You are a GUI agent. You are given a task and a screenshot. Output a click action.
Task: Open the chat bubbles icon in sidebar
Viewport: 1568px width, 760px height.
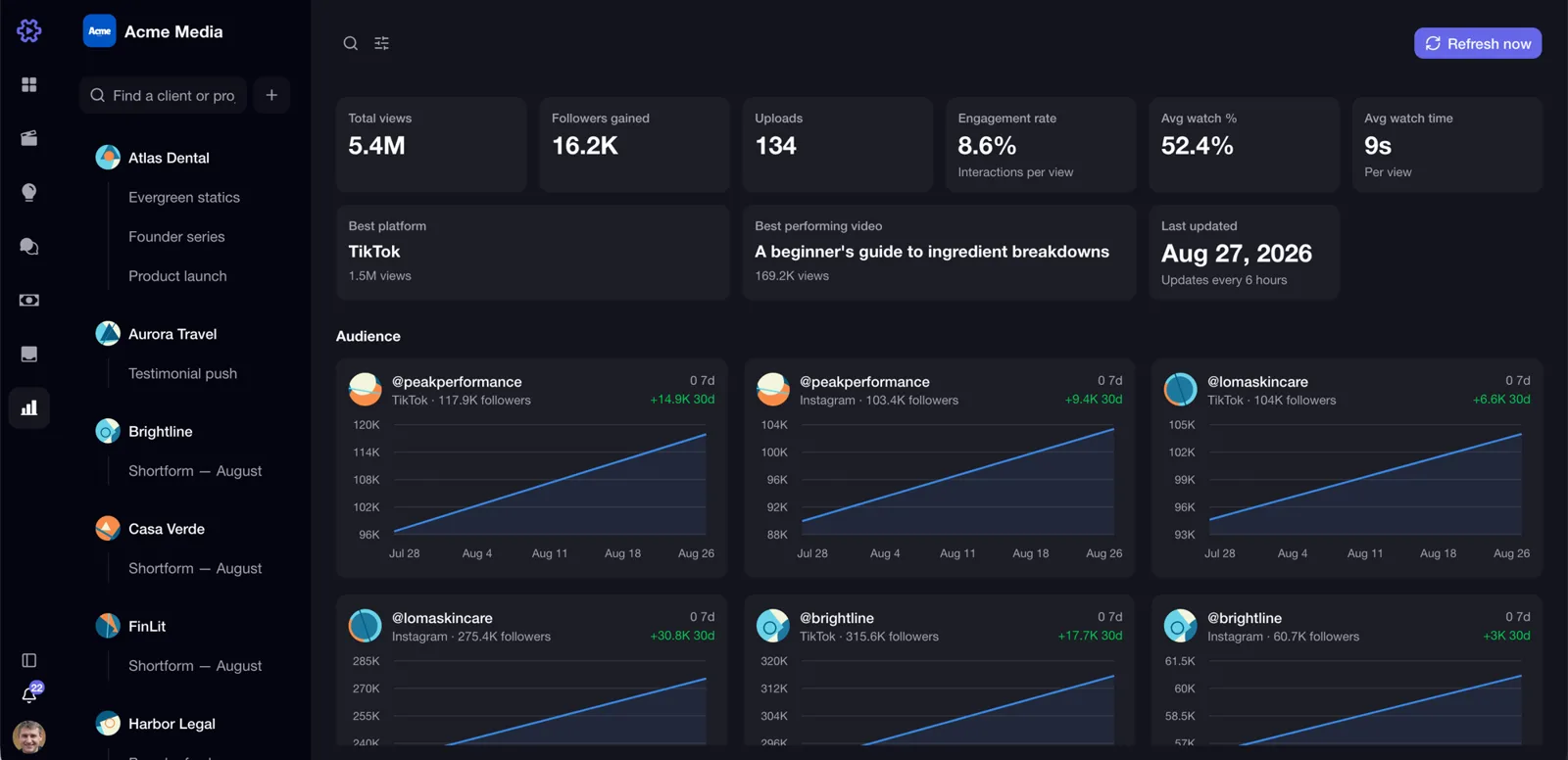pyautogui.click(x=29, y=246)
